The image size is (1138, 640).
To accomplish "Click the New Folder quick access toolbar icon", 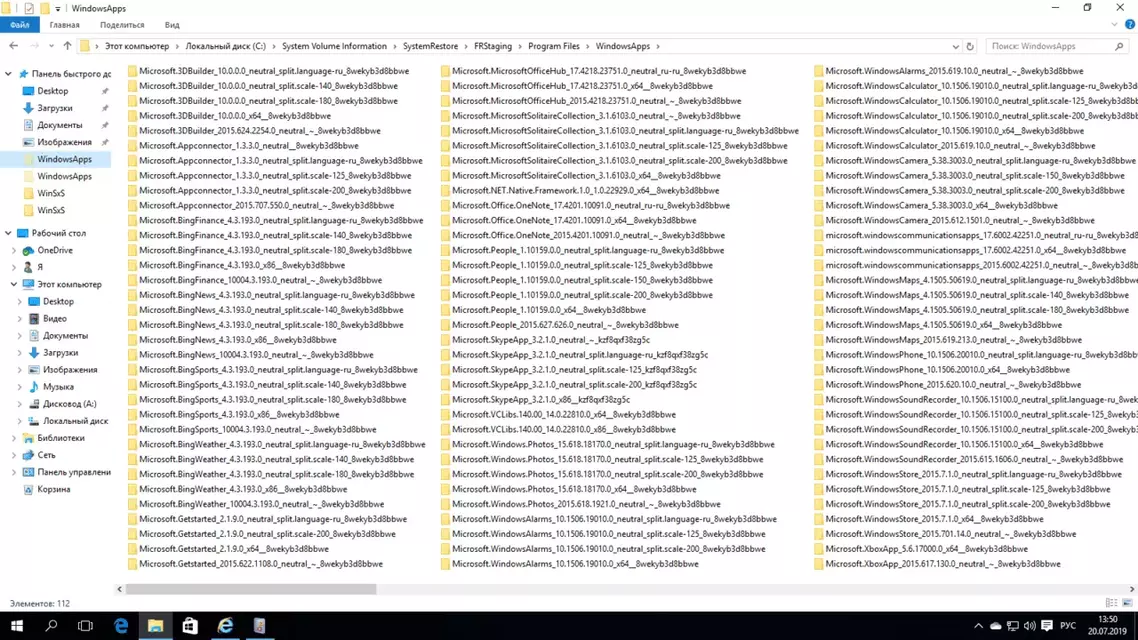I will pos(45,8).
